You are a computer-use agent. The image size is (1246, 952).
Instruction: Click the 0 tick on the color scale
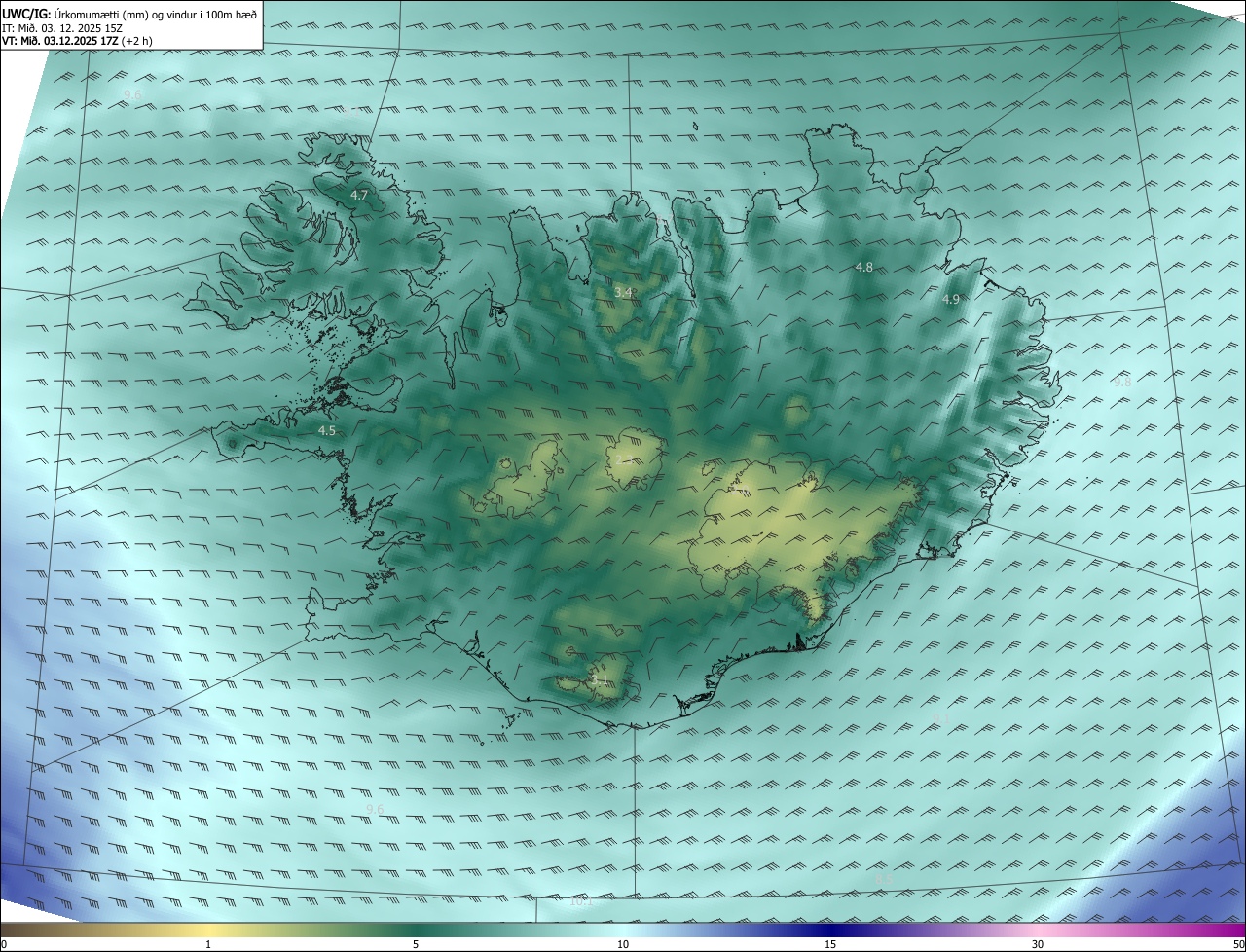(x=4, y=944)
